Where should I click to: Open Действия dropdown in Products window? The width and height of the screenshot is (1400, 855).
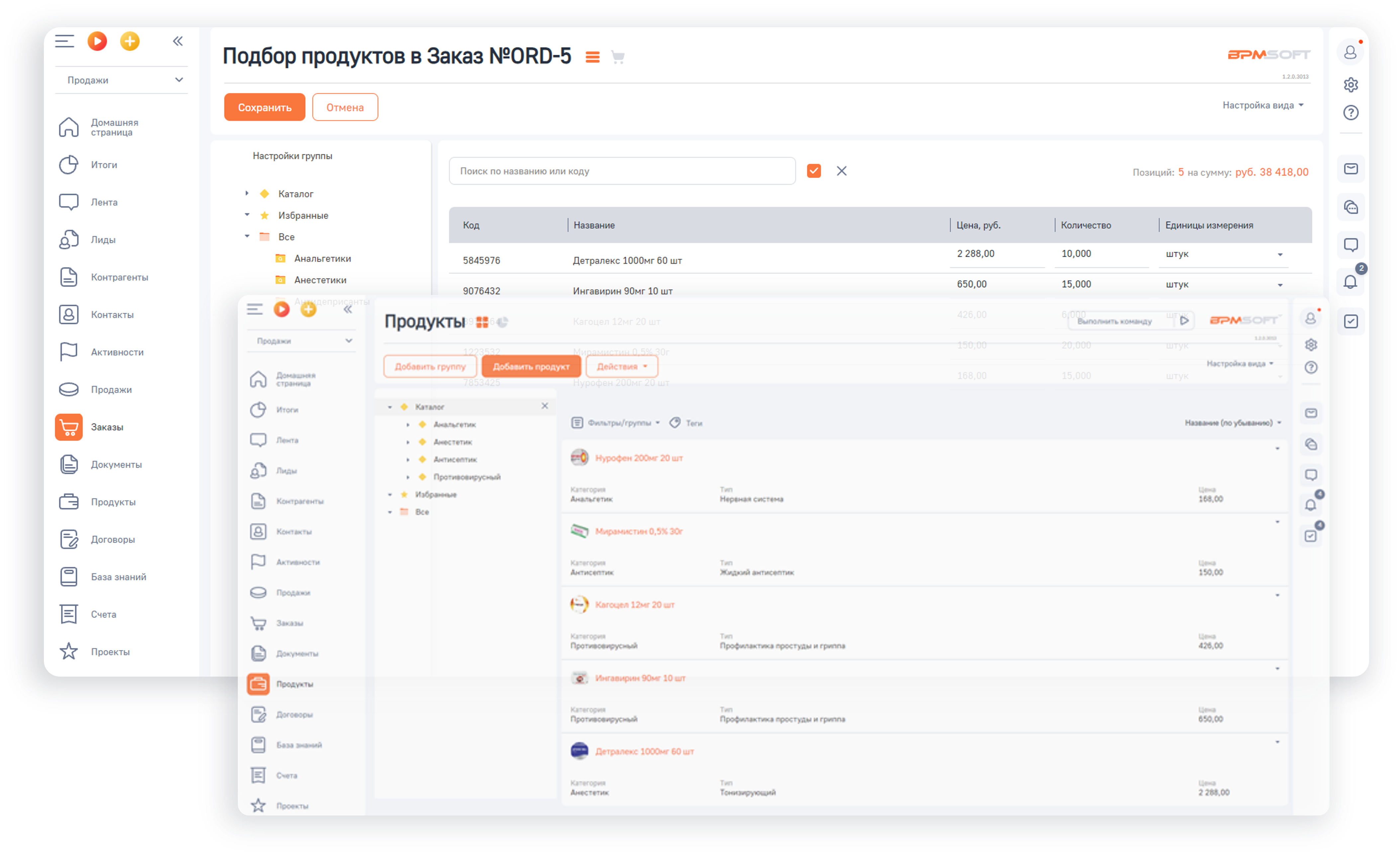pos(621,366)
